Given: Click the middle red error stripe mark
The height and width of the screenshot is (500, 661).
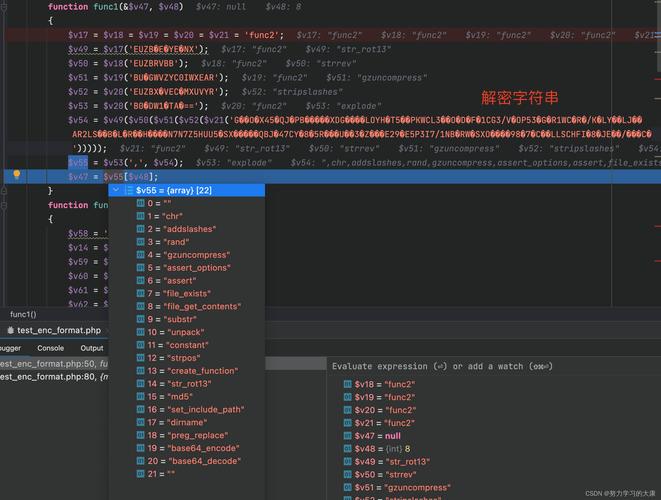Looking at the screenshot, I should (658, 227).
